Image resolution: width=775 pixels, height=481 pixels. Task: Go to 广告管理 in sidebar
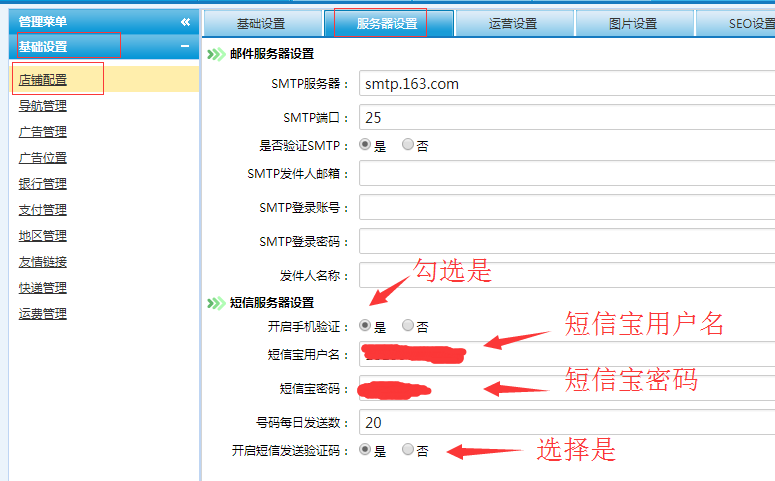pos(43,132)
